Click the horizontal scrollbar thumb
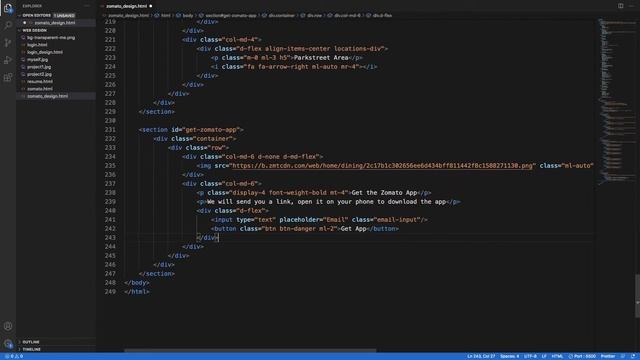 click(250, 350)
